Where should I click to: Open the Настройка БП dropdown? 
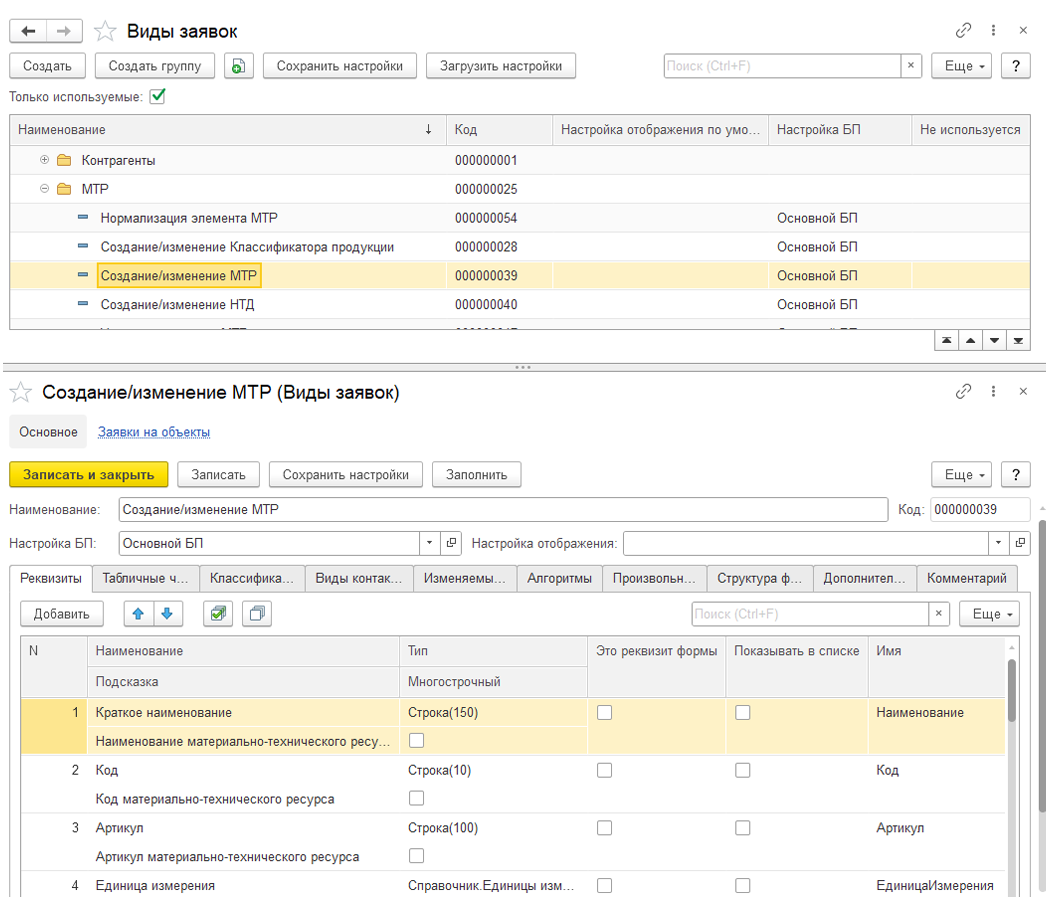click(x=429, y=543)
